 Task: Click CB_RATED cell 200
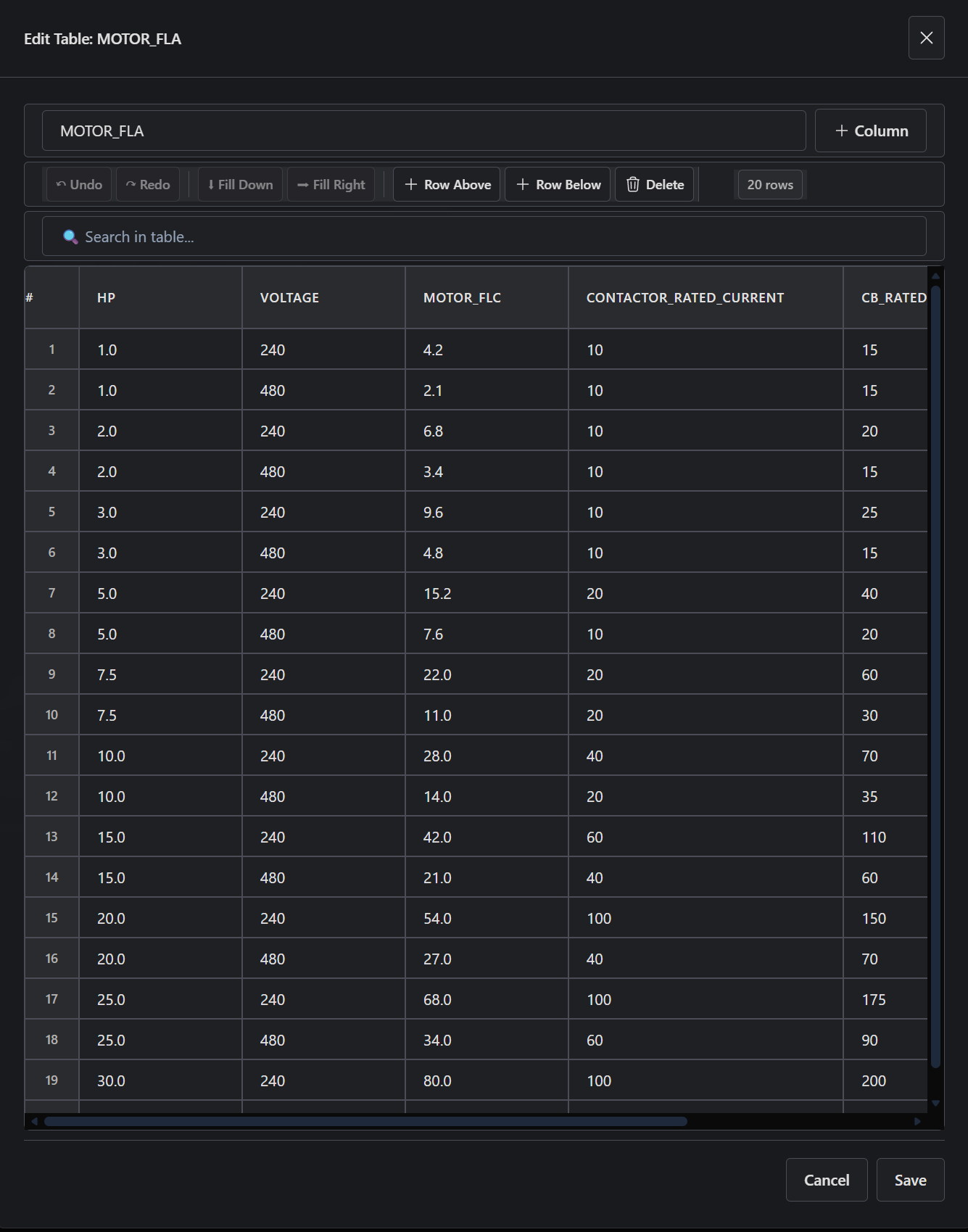(885, 1080)
